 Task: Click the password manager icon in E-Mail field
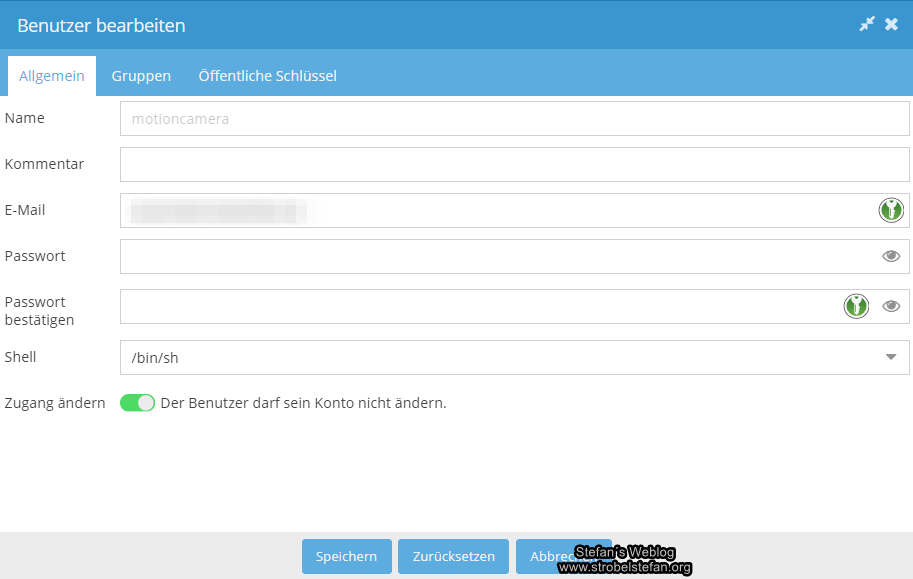(890, 210)
